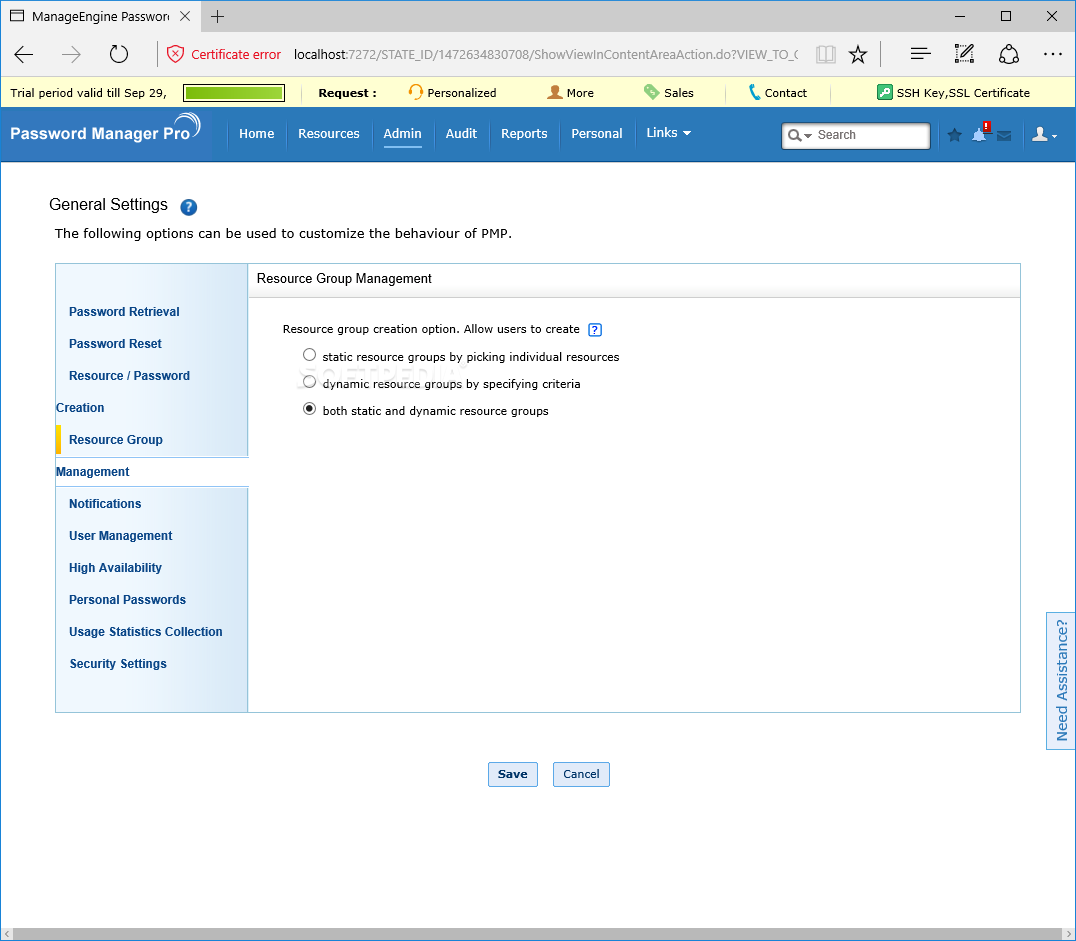Add page to favorites with browser star

tap(858, 54)
